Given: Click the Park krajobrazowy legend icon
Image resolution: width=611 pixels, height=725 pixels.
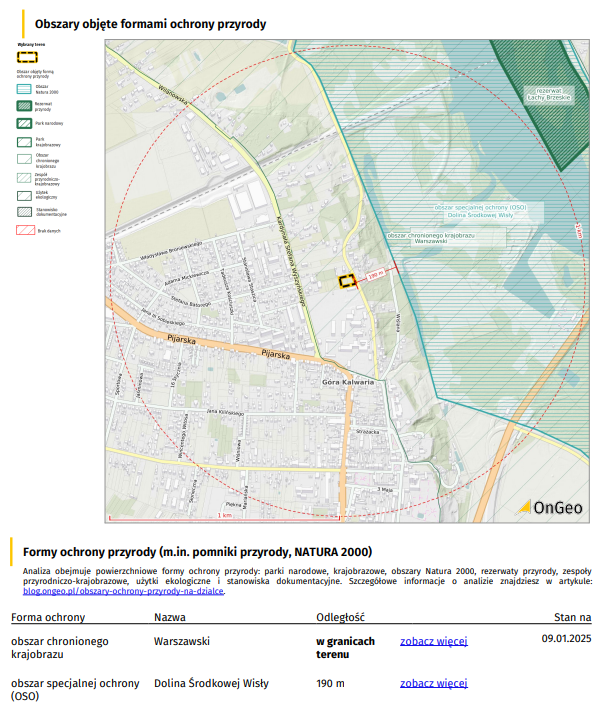Looking at the screenshot, I should click(x=24, y=141).
